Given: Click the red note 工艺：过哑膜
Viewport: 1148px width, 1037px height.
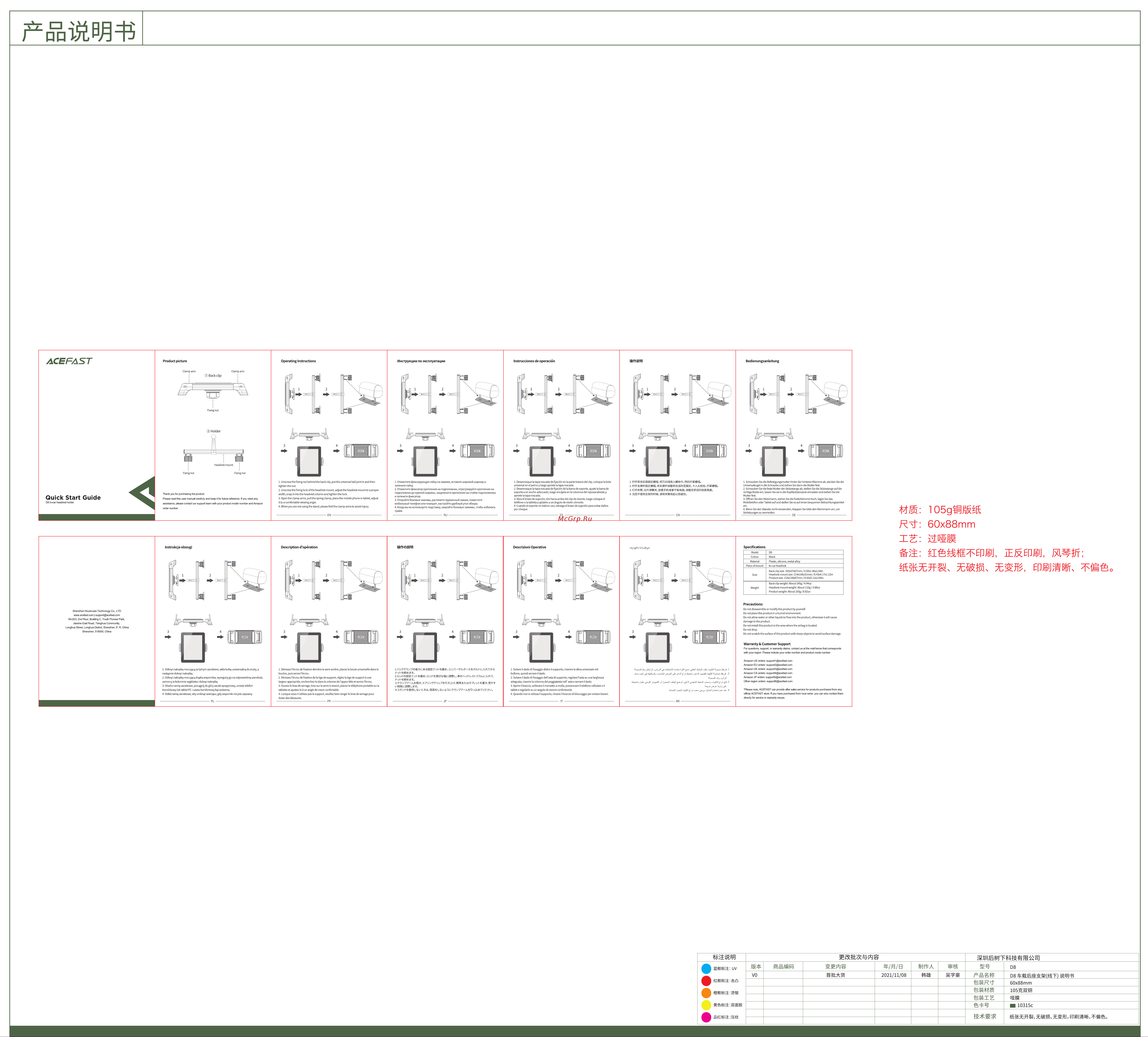Looking at the screenshot, I should [x=928, y=539].
